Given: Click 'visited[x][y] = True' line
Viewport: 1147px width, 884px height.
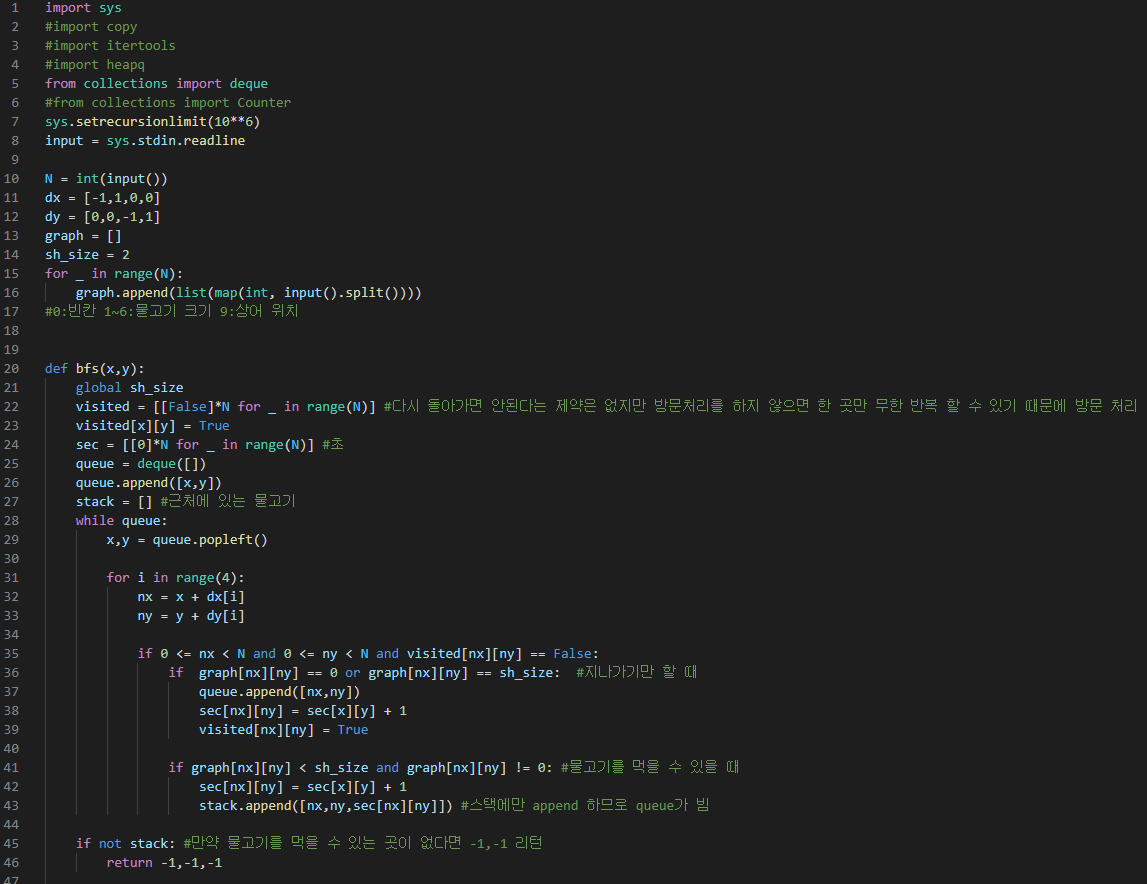Looking at the screenshot, I should [153, 426].
